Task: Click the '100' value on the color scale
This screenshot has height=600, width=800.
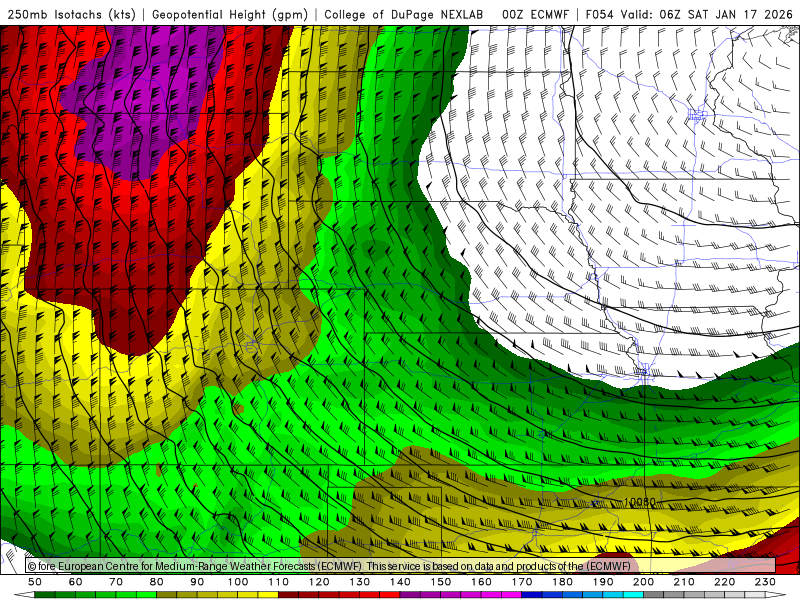Action: 238,582
